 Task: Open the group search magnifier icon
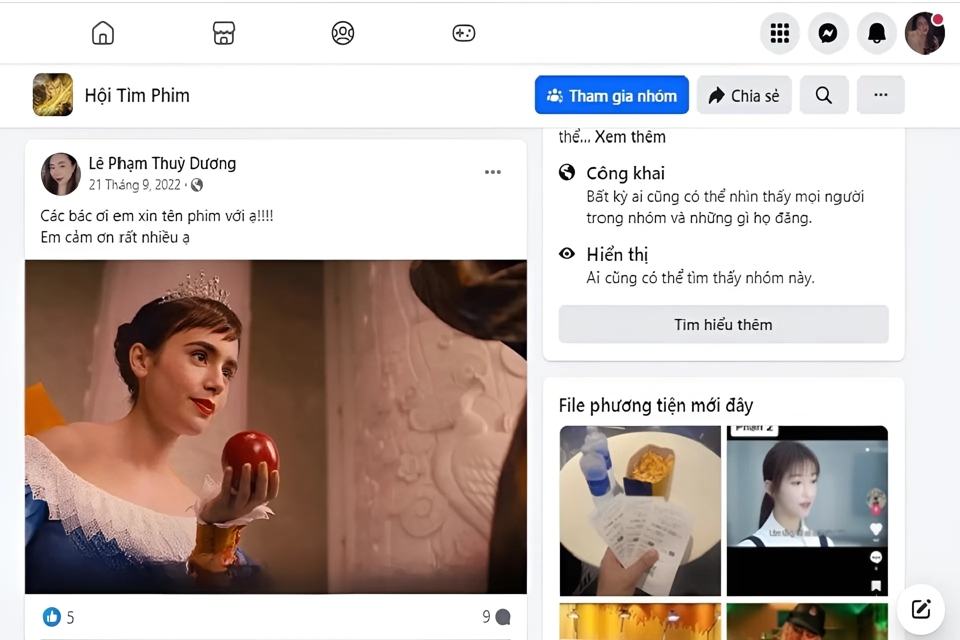(x=824, y=95)
